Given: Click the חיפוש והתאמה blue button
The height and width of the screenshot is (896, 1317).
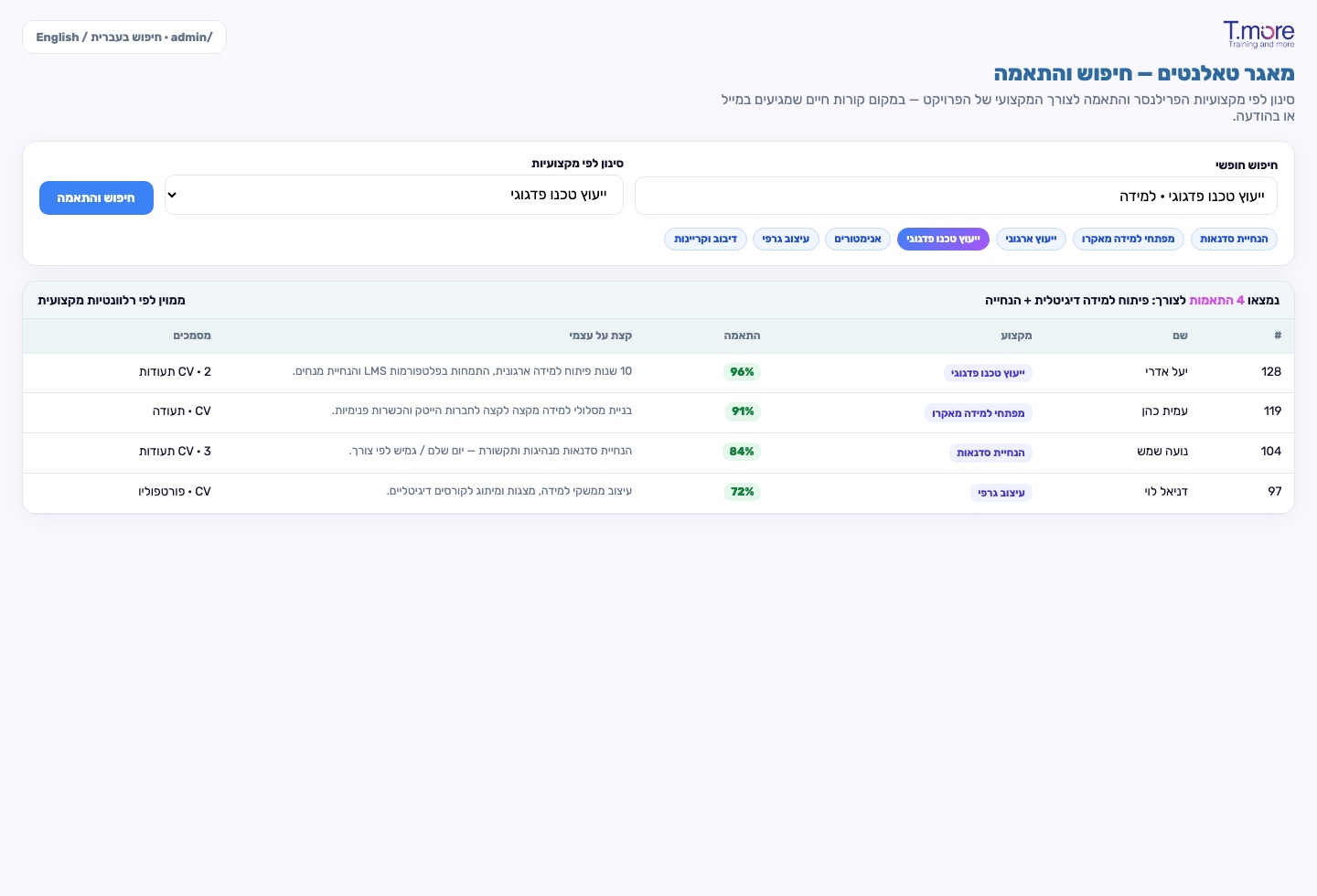Looking at the screenshot, I should tap(96, 197).
